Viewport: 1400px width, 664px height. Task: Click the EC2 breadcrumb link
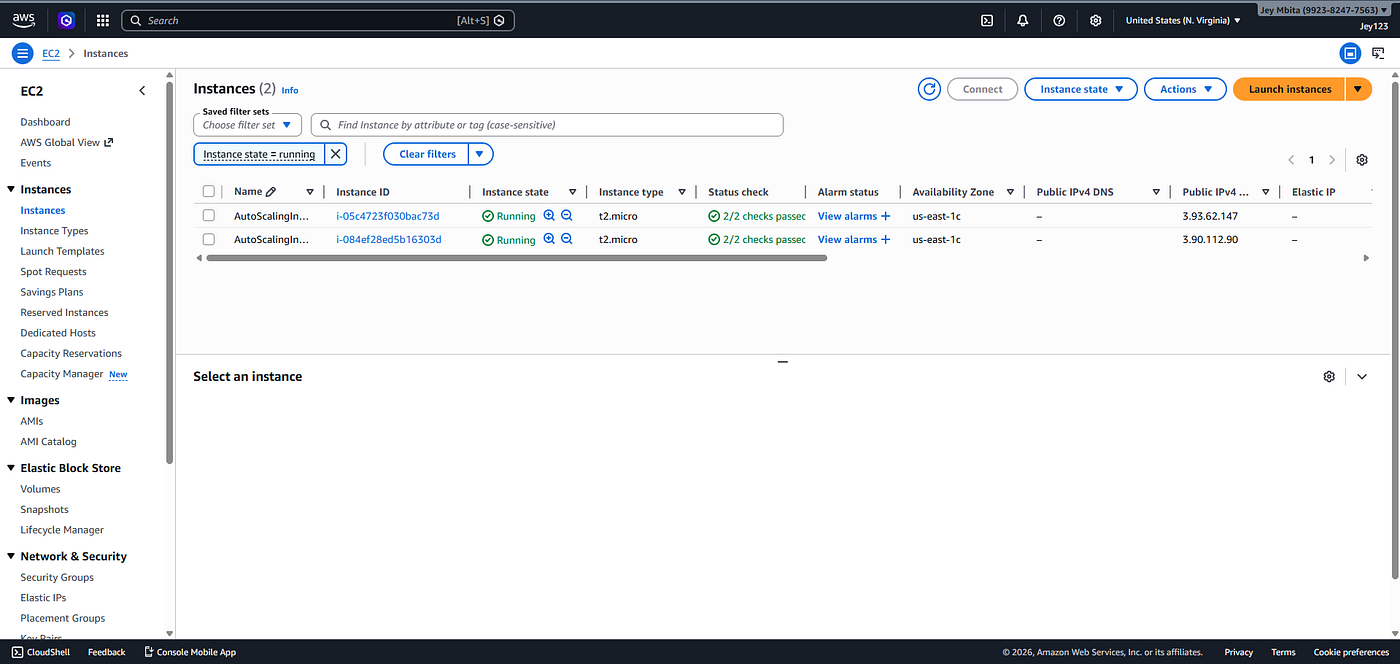pyautogui.click(x=50, y=53)
